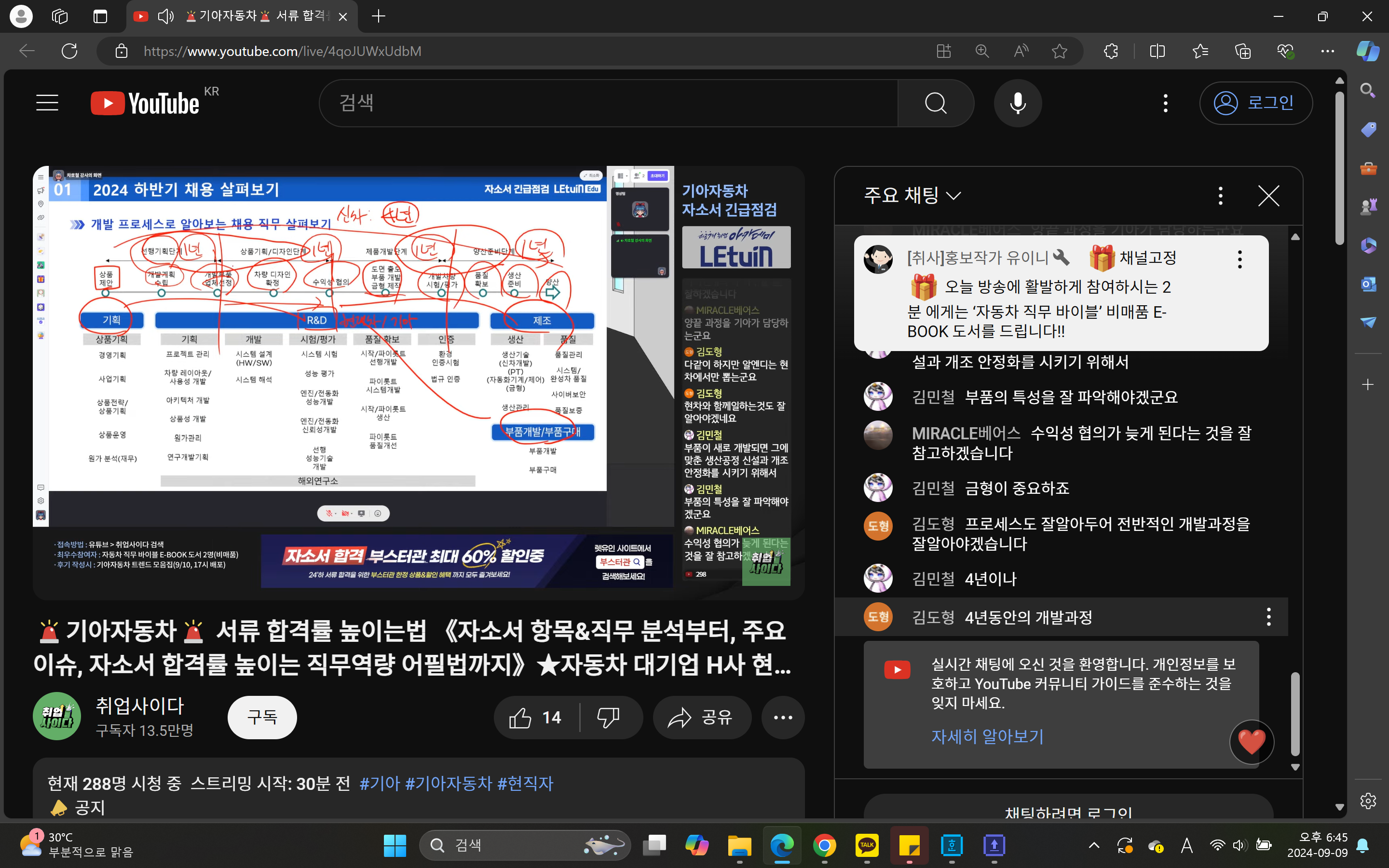Screen dimensions: 1389x868
Task: Go back to the previous page
Action: coord(27,51)
